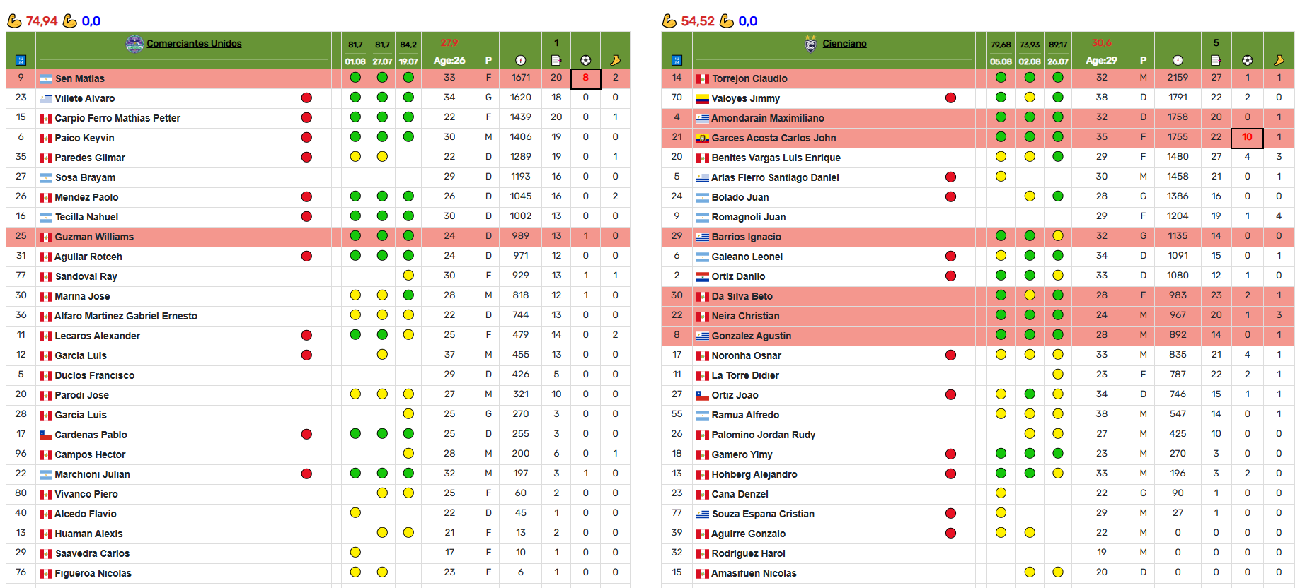Click the 26.07 match date column header
The width and height of the screenshot is (1300, 588).
pyautogui.click(x=1057, y=61)
